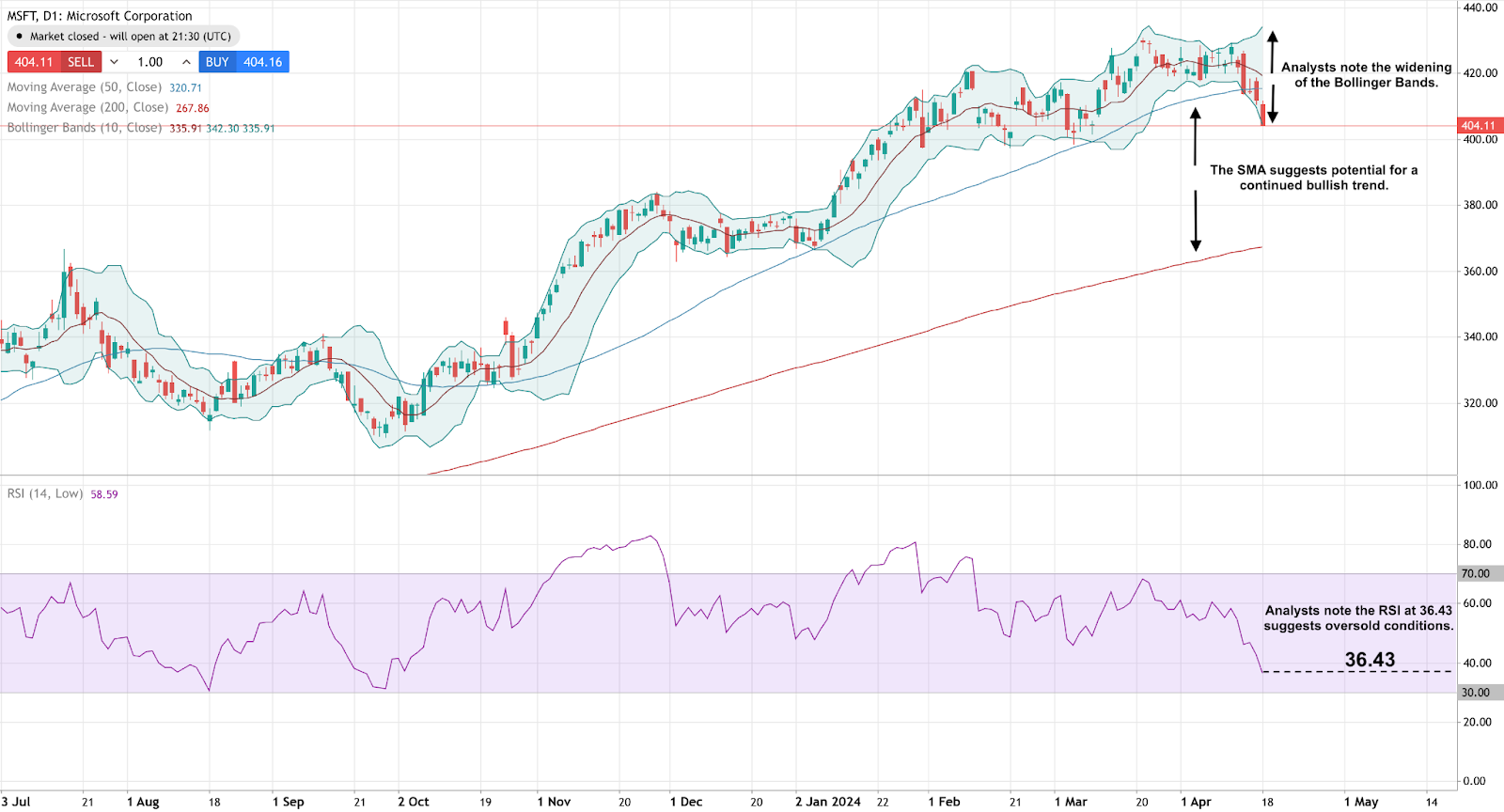
Task: Increase order quantity with up chevron
Action: pos(186,62)
